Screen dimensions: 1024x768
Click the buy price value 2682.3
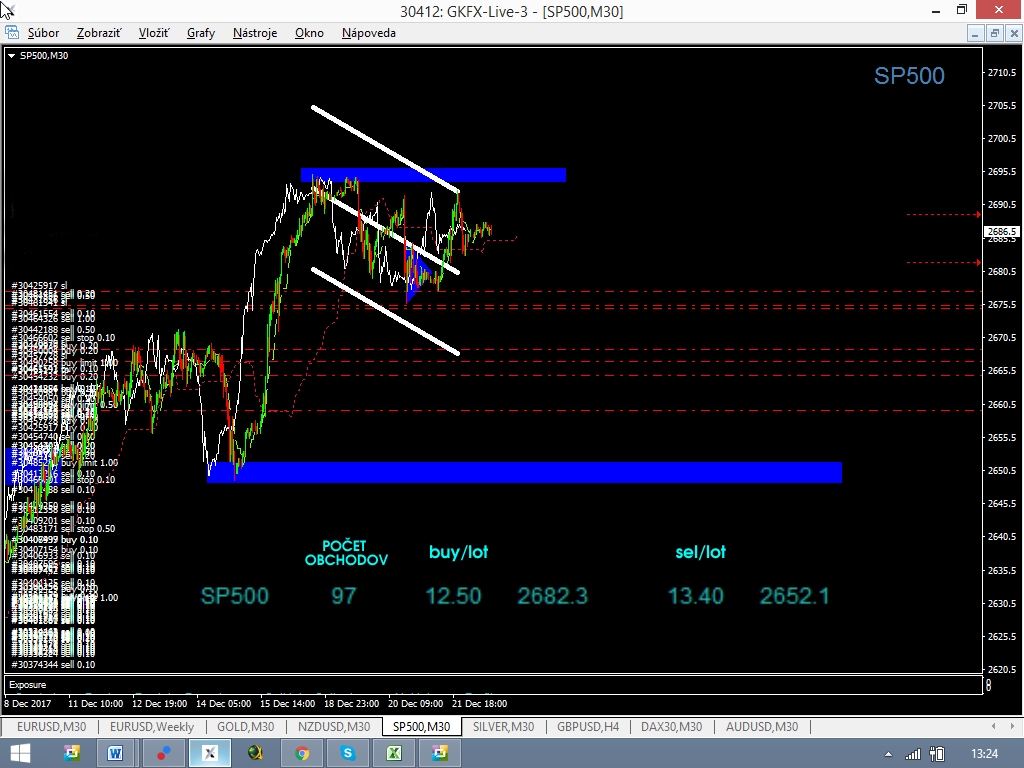click(552, 596)
